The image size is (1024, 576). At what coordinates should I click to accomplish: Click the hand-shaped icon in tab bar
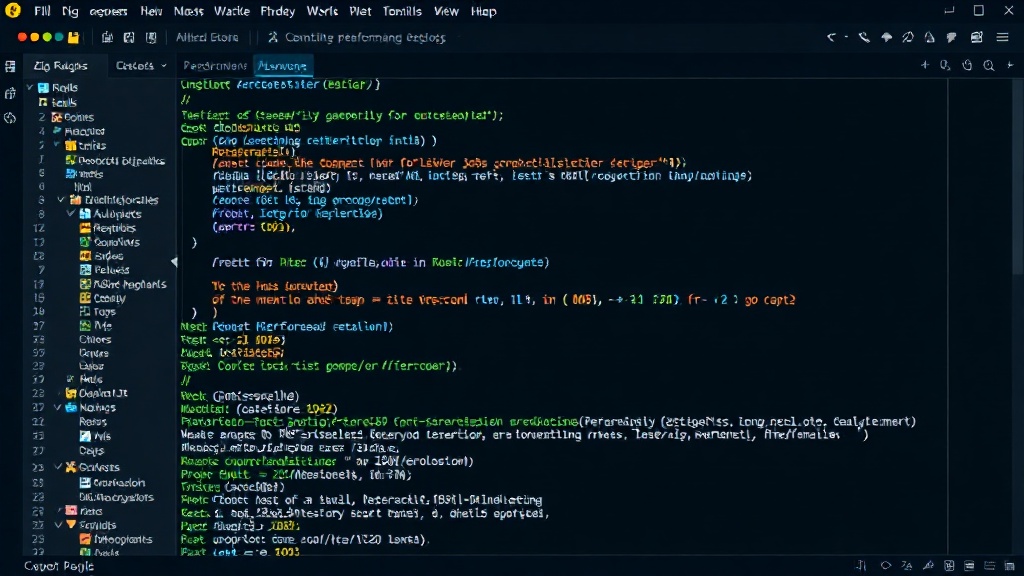click(x=967, y=65)
